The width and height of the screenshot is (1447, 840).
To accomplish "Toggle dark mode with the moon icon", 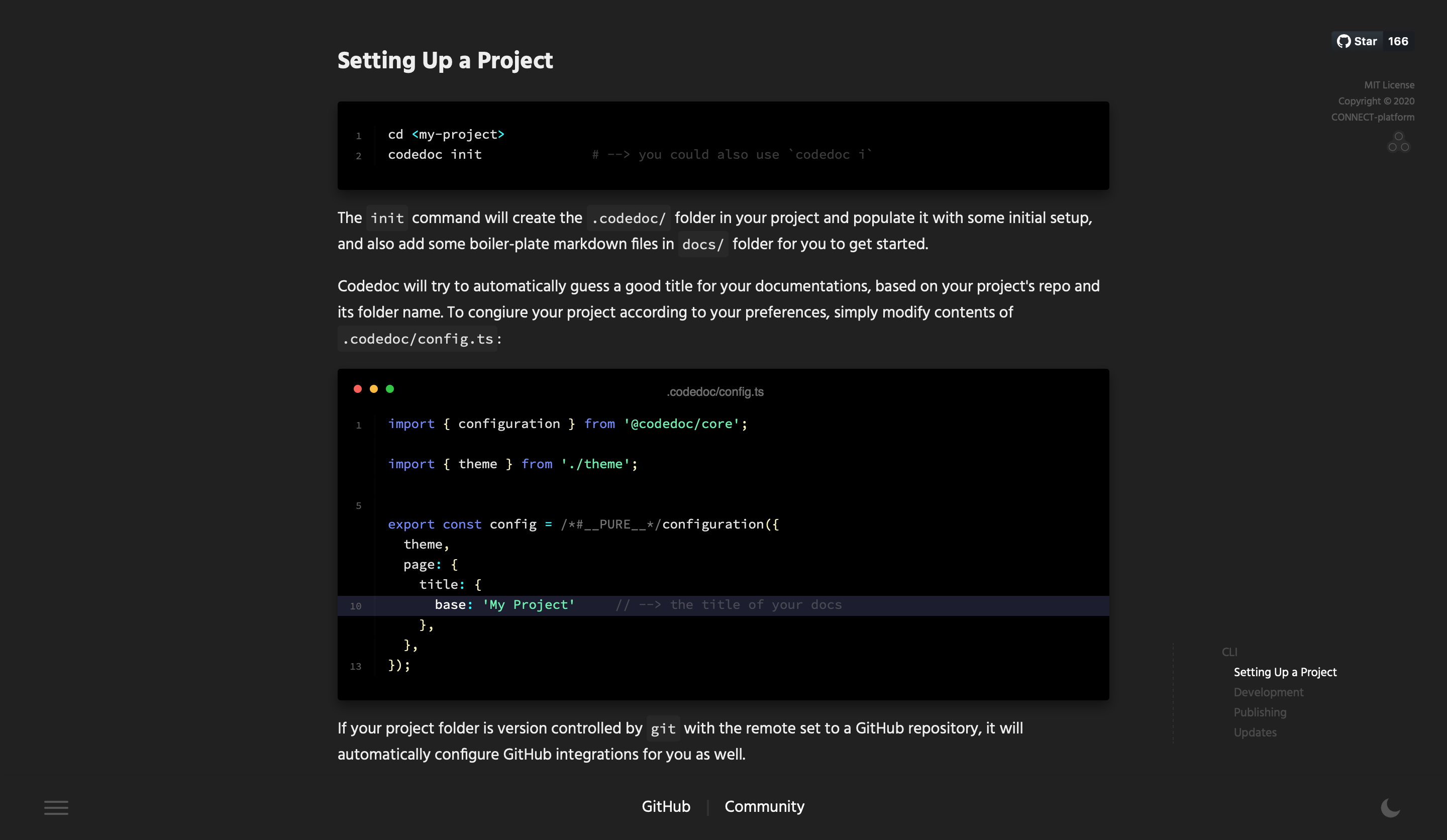I will 1390,807.
